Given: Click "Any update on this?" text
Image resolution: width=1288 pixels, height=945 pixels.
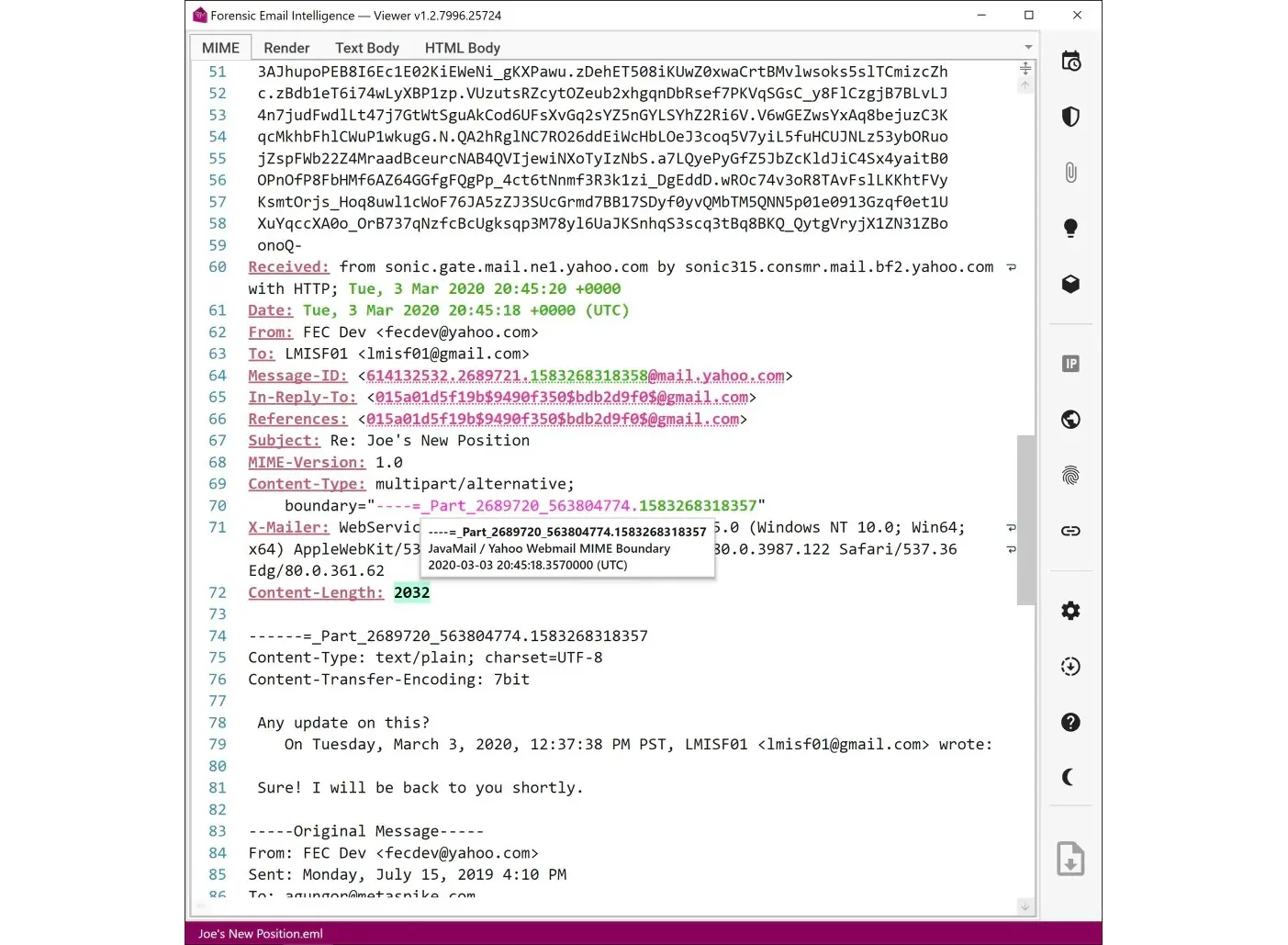Looking at the screenshot, I should [x=343, y=724].
